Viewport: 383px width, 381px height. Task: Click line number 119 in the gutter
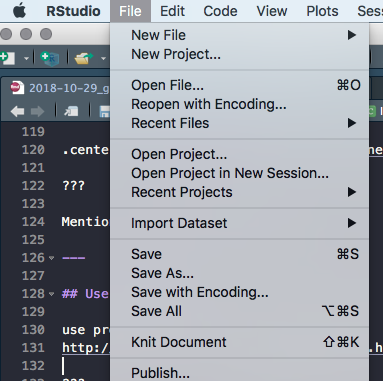pyautogui.click(x=33, y=132)
